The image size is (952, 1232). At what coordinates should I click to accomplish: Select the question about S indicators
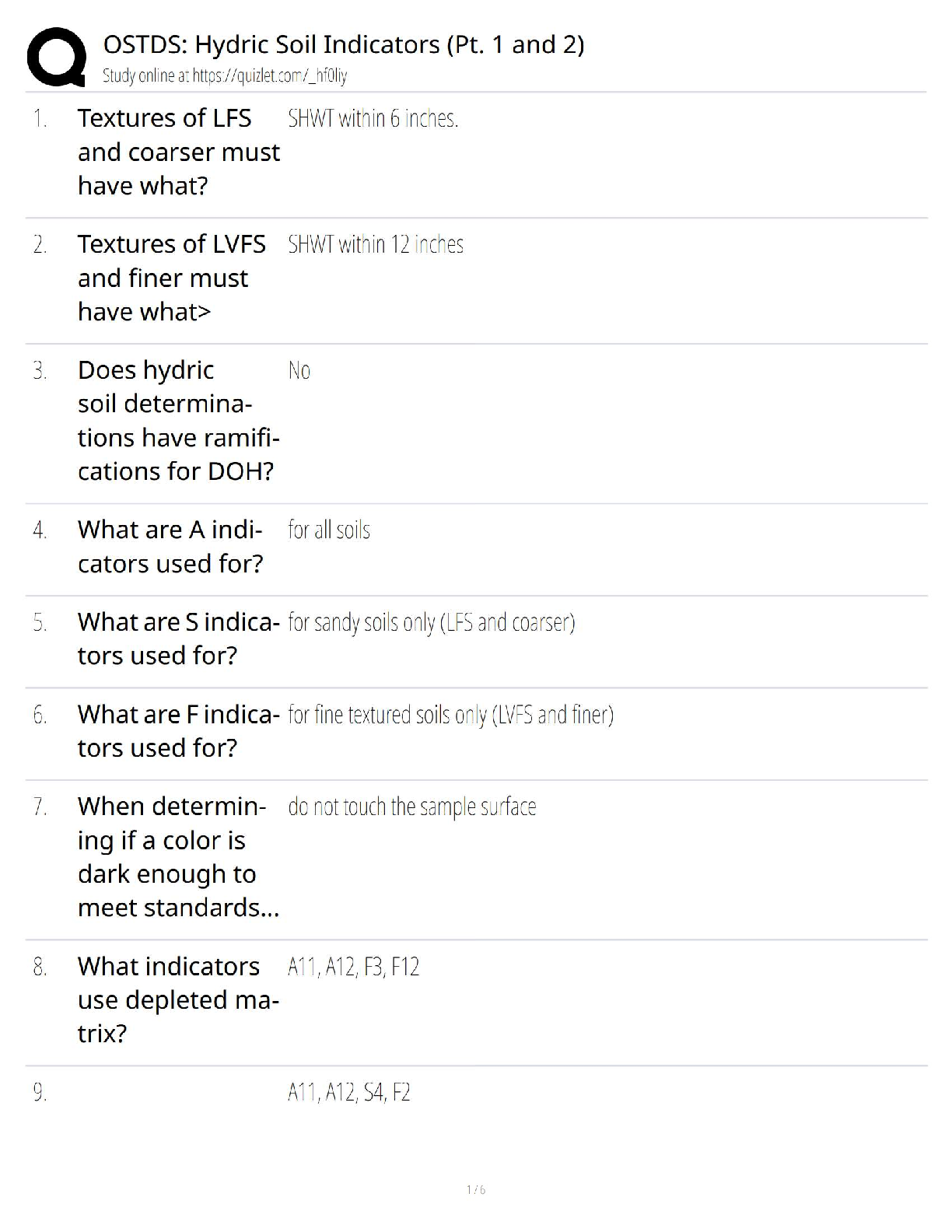click(178, 639)
